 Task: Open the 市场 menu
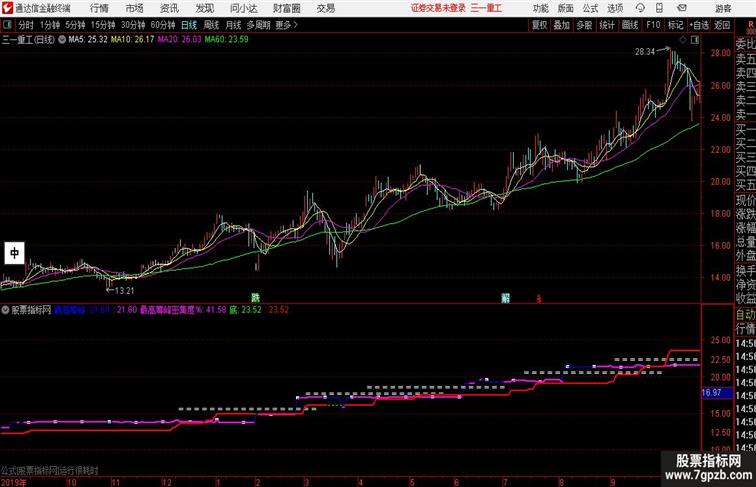[135, 8]
